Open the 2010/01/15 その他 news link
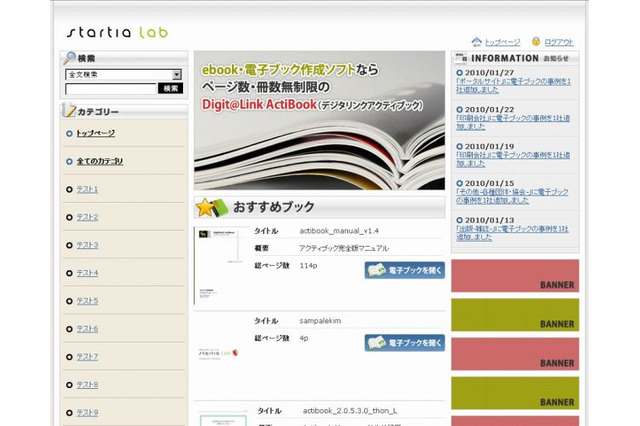The height and width of the screenshot is (426, 640). click(x=512, y=196)
